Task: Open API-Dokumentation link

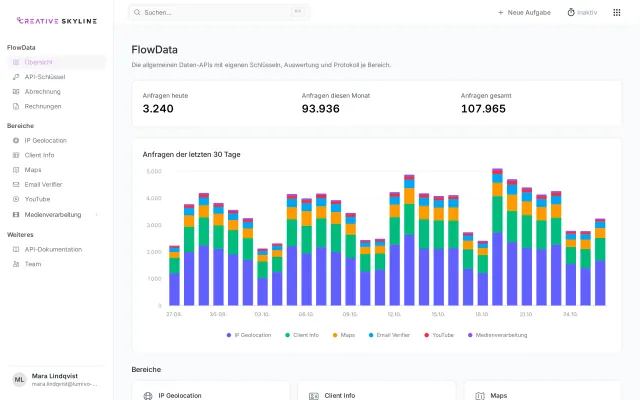Action: tap(57, 249)
